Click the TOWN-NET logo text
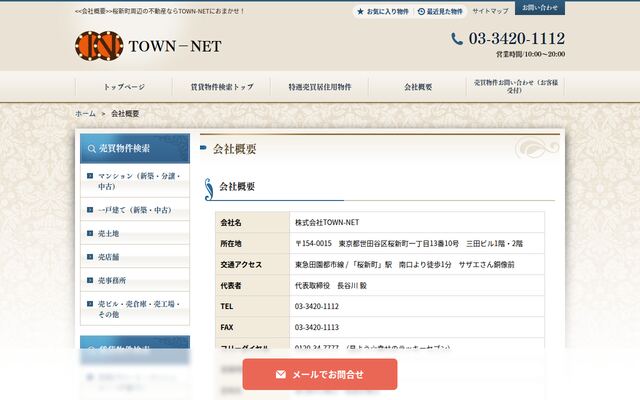 [x=175, y=46]
